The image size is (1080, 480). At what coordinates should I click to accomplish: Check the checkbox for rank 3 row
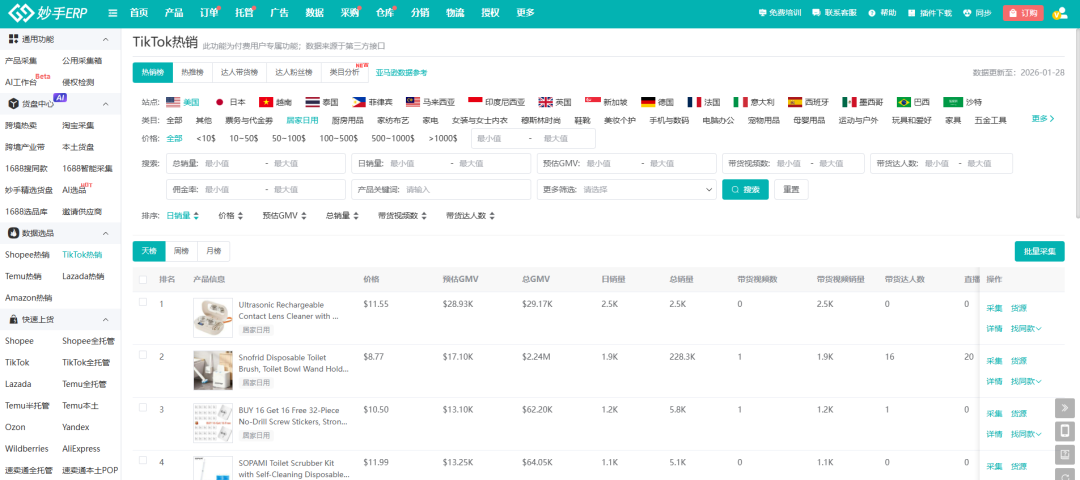(143, 407)
